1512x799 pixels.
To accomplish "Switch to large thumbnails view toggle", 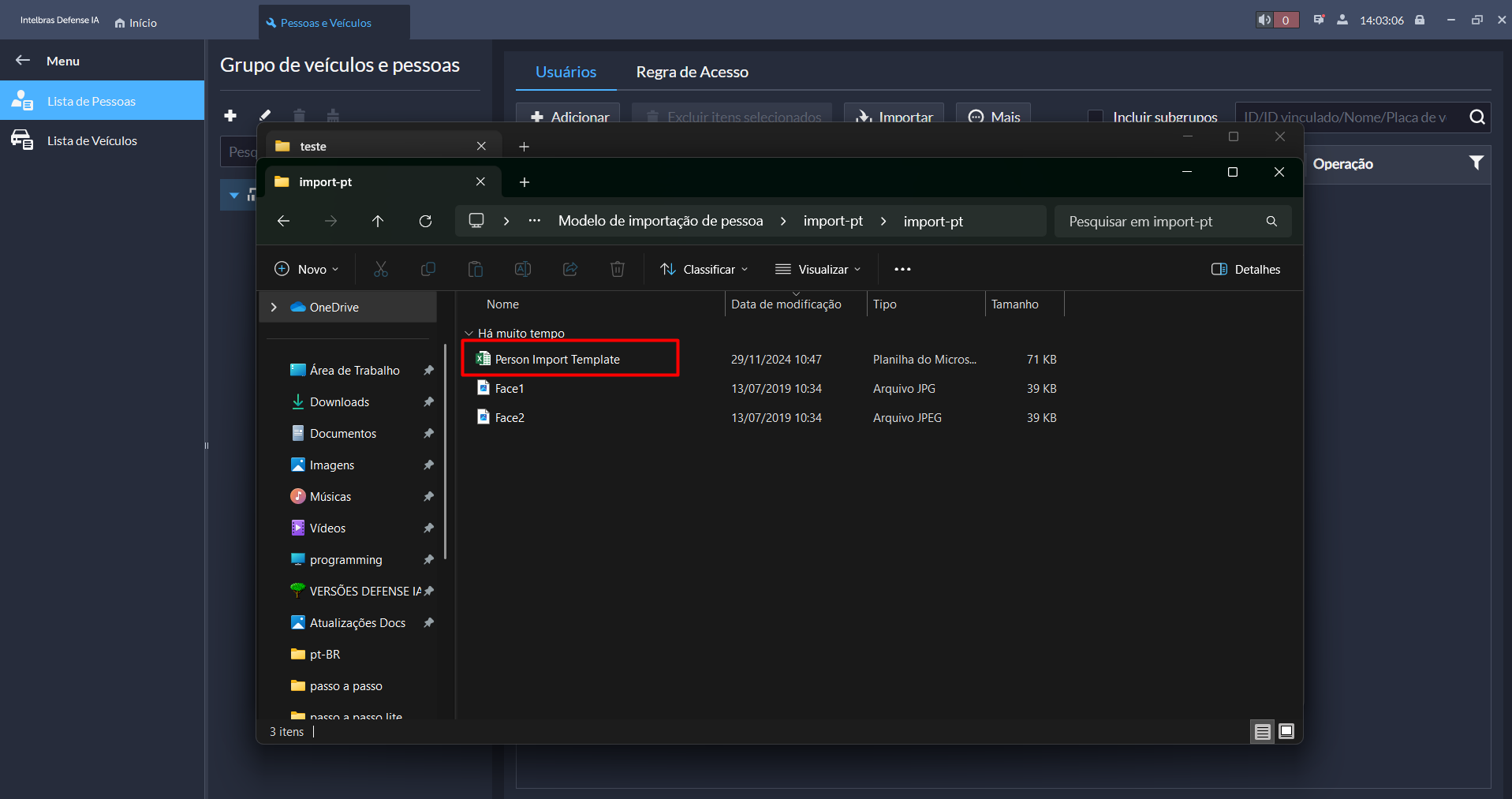I will pos(1286,731).
